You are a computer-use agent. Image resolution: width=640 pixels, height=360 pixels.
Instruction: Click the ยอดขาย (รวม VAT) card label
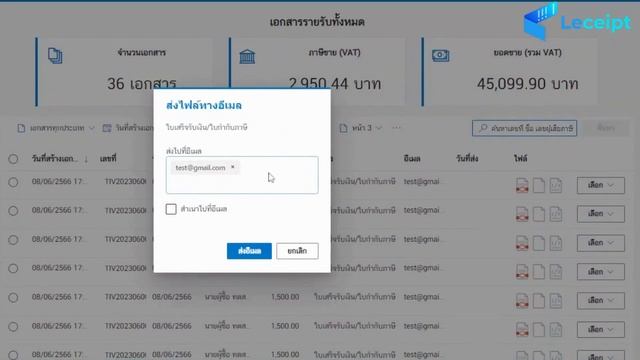[527, 53]
